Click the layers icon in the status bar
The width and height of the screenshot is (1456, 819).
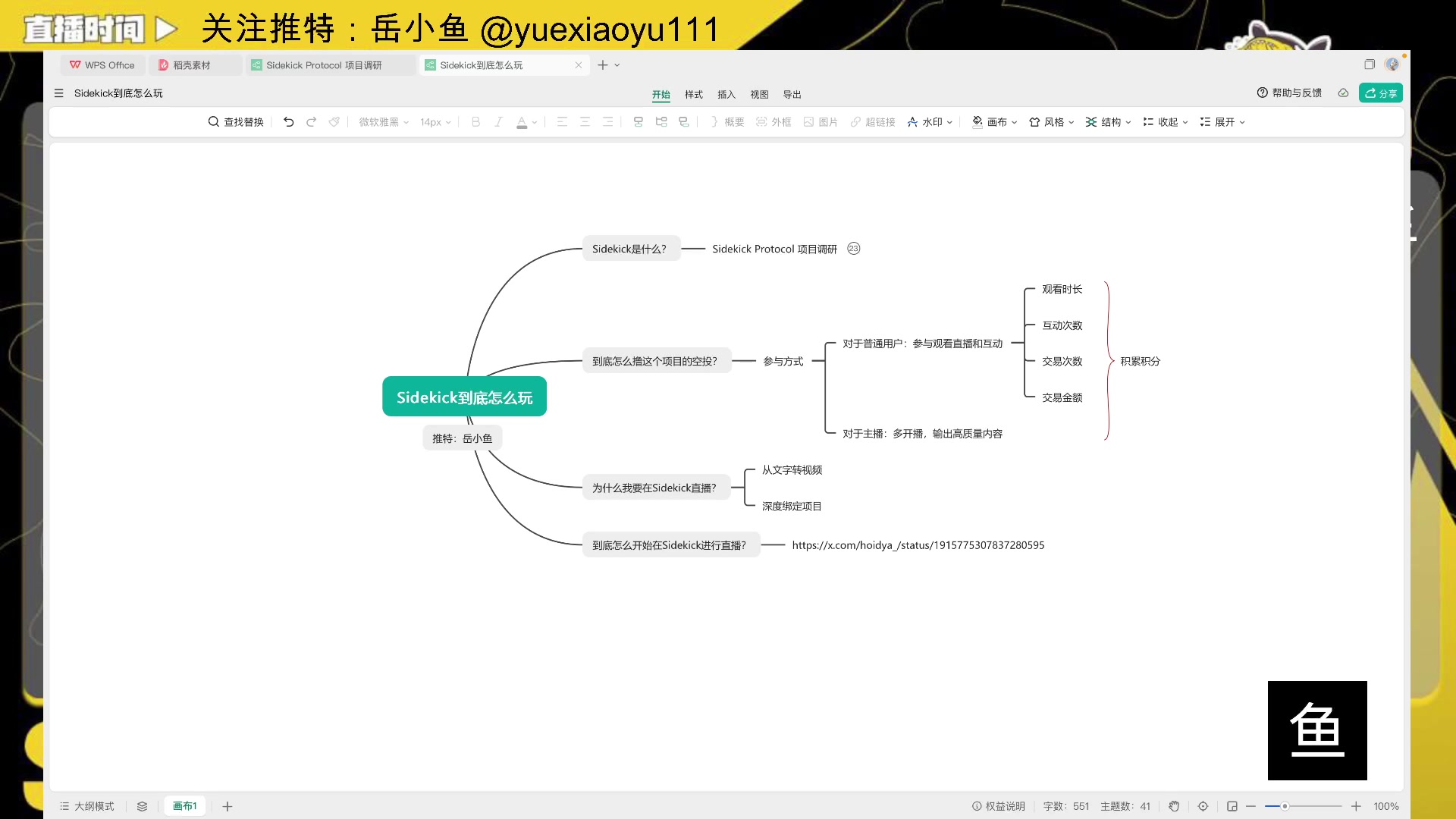point(142,806)
